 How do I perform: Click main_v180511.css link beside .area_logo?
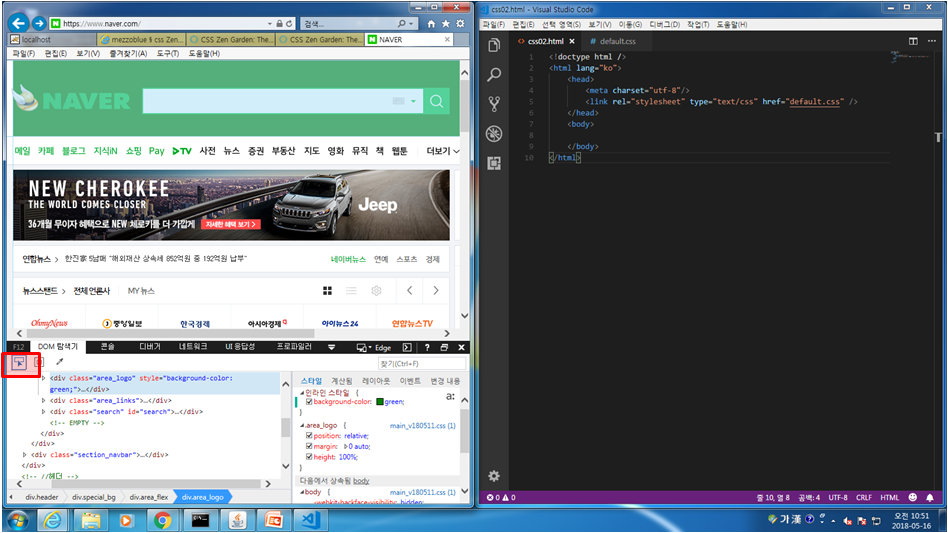[422, 426]
